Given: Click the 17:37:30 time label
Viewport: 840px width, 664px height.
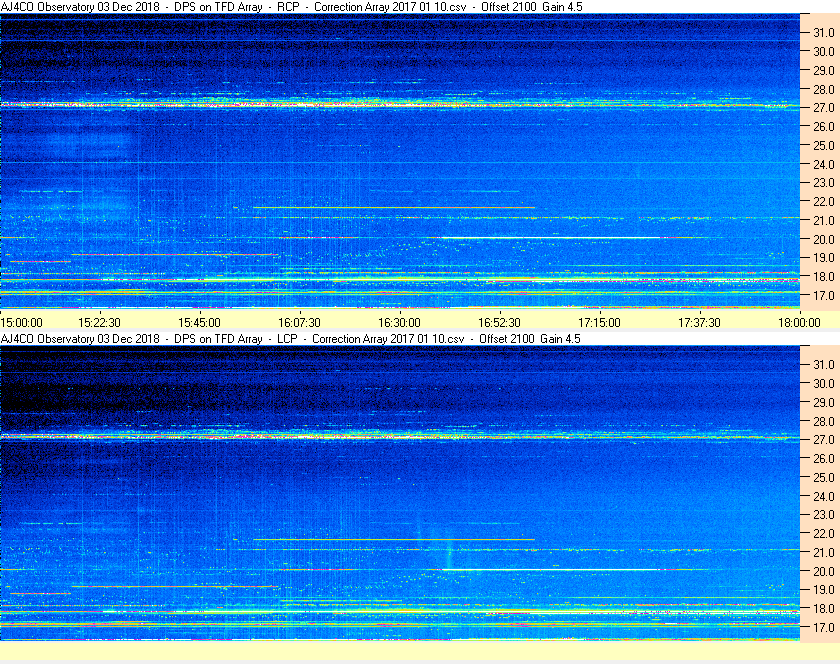Looking at the screenshot, I should pyautogui.click(x=699, y=323).
